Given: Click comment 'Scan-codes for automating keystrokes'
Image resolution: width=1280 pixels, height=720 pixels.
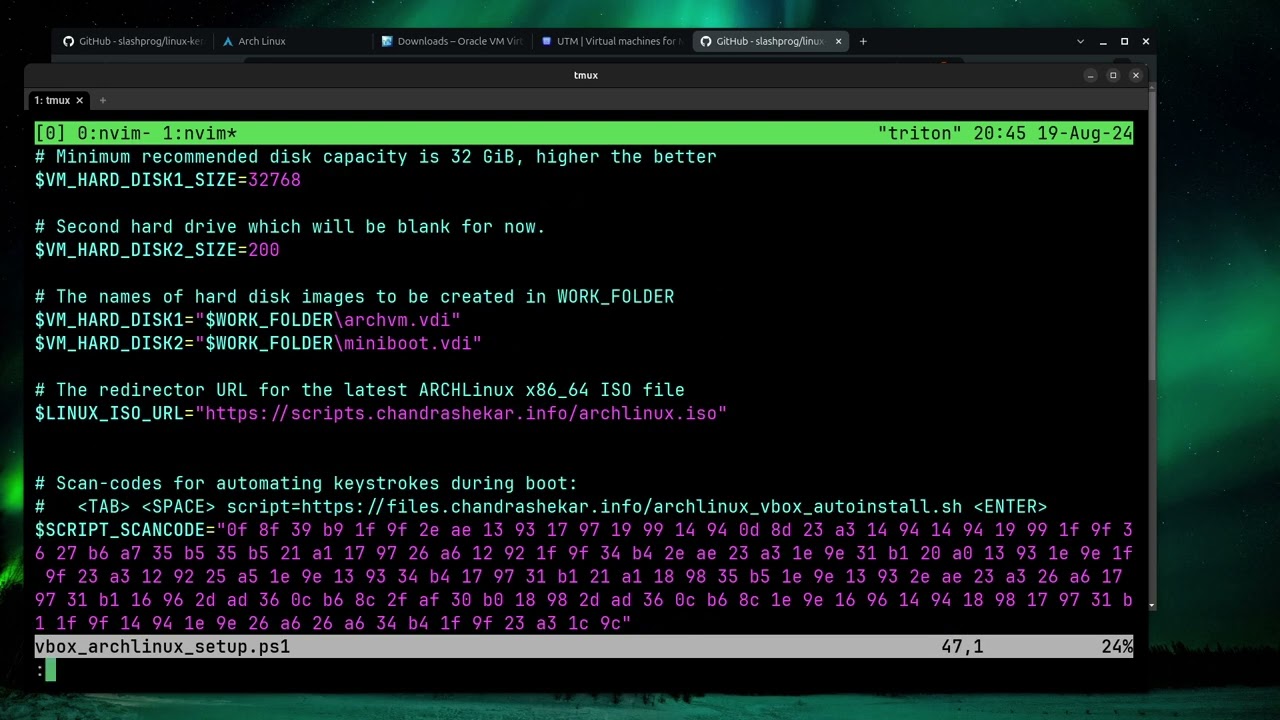Looking at the screenshot, I should pyautogui.click(x=307, y=483).
